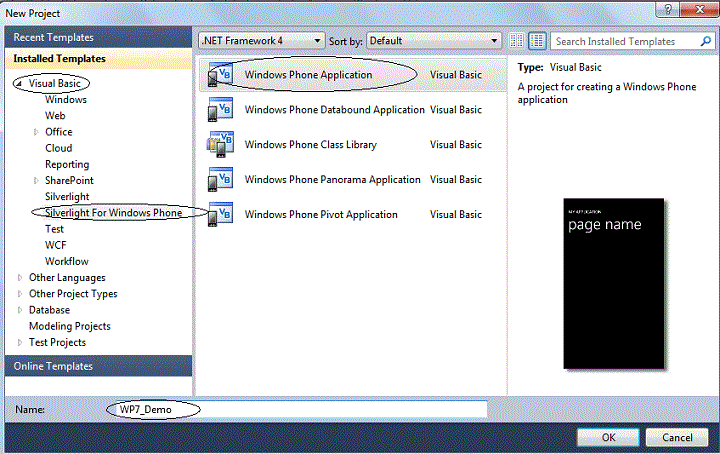Click the search magnifier icon
Screen dimensions: 720x454
(705, 41)
